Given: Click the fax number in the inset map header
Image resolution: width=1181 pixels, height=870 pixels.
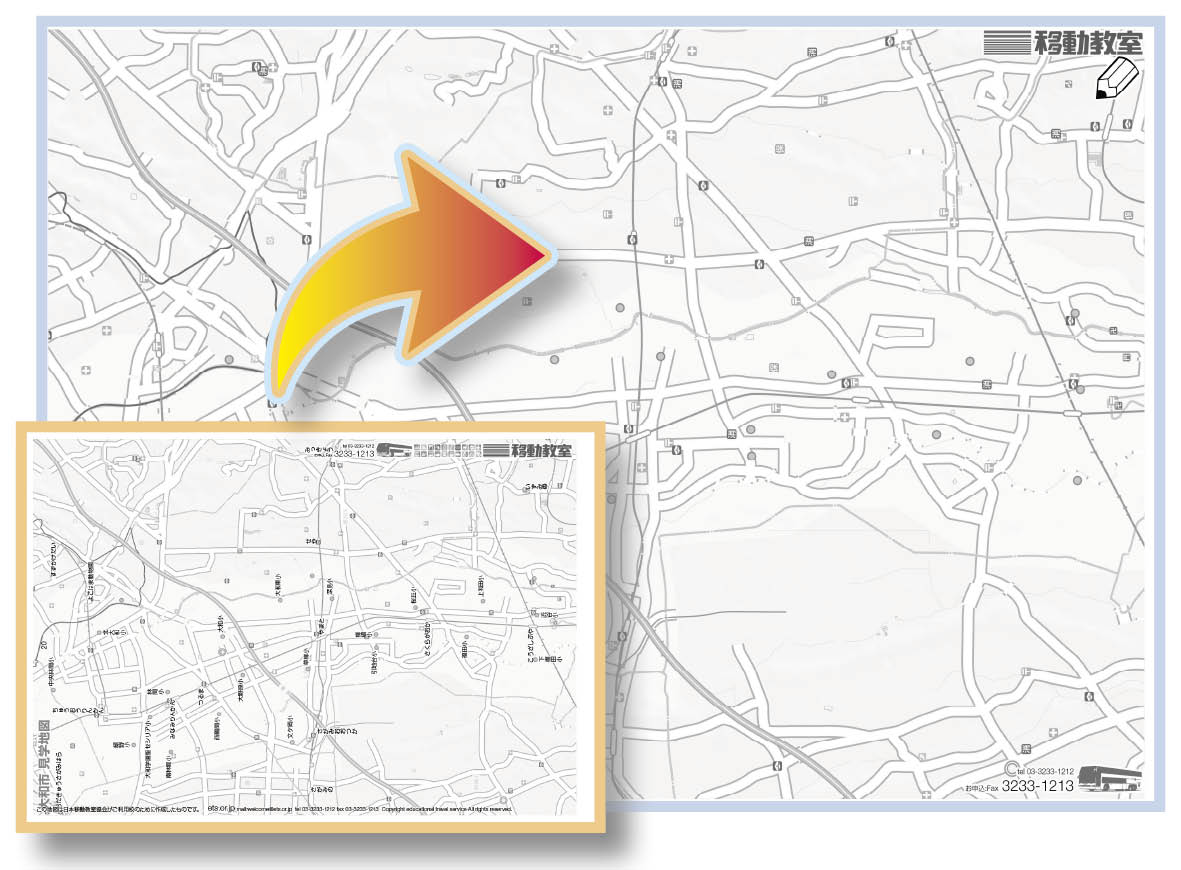Looking at the screenshot, I should [353, 453].
